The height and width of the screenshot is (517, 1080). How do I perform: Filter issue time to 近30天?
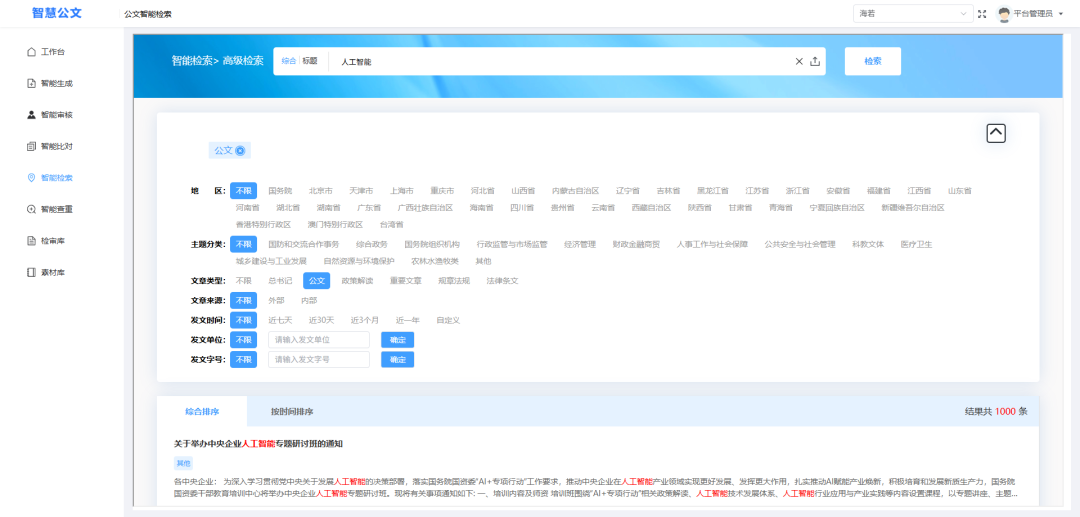[x=321, y=320]
